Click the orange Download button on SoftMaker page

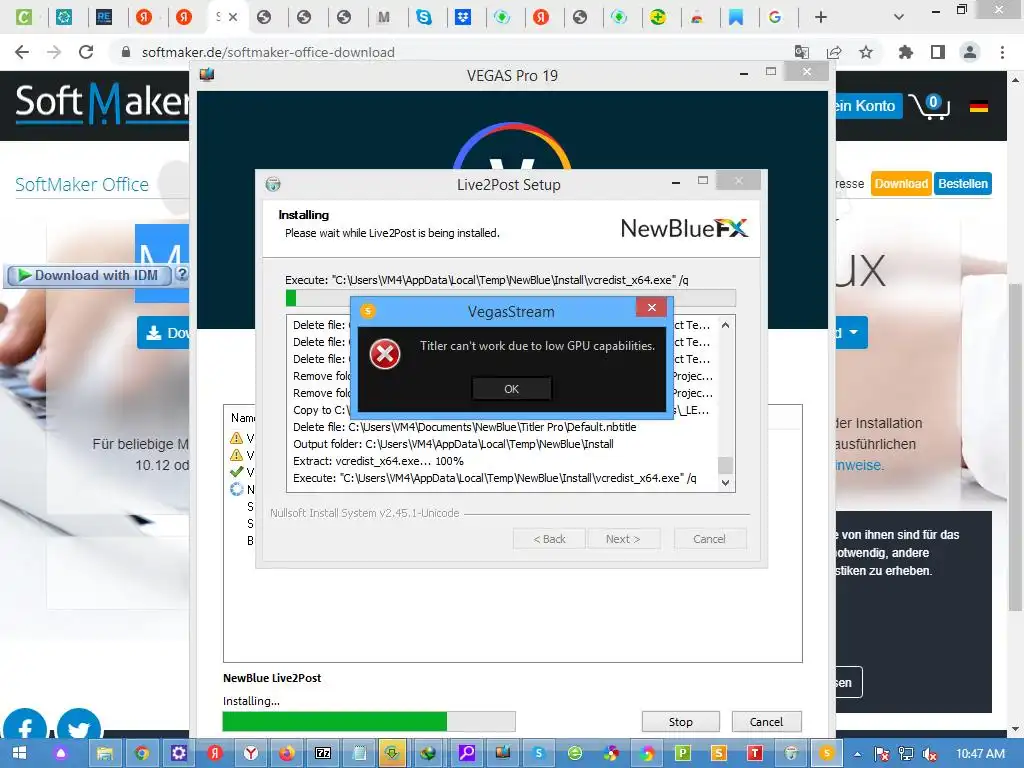(x=901, y=184)
